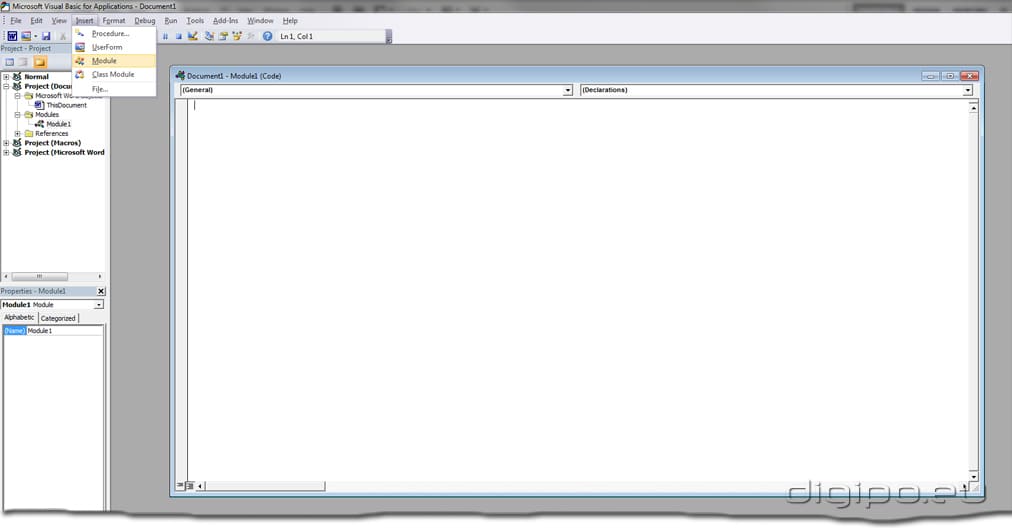The image size is (1012, 528).
Task: Click the Procedure menu item icon
Action: (80, 33)
